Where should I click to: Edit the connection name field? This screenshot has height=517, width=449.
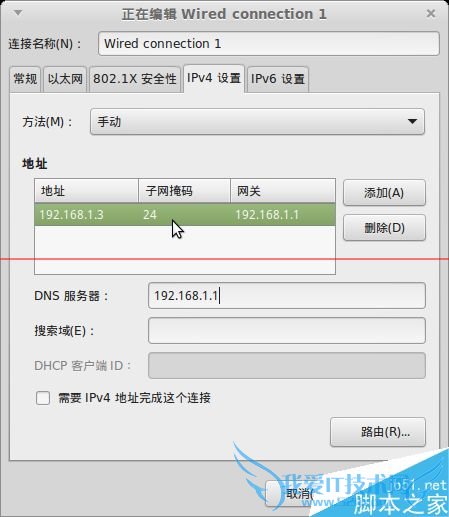click(x=269, y=43)
